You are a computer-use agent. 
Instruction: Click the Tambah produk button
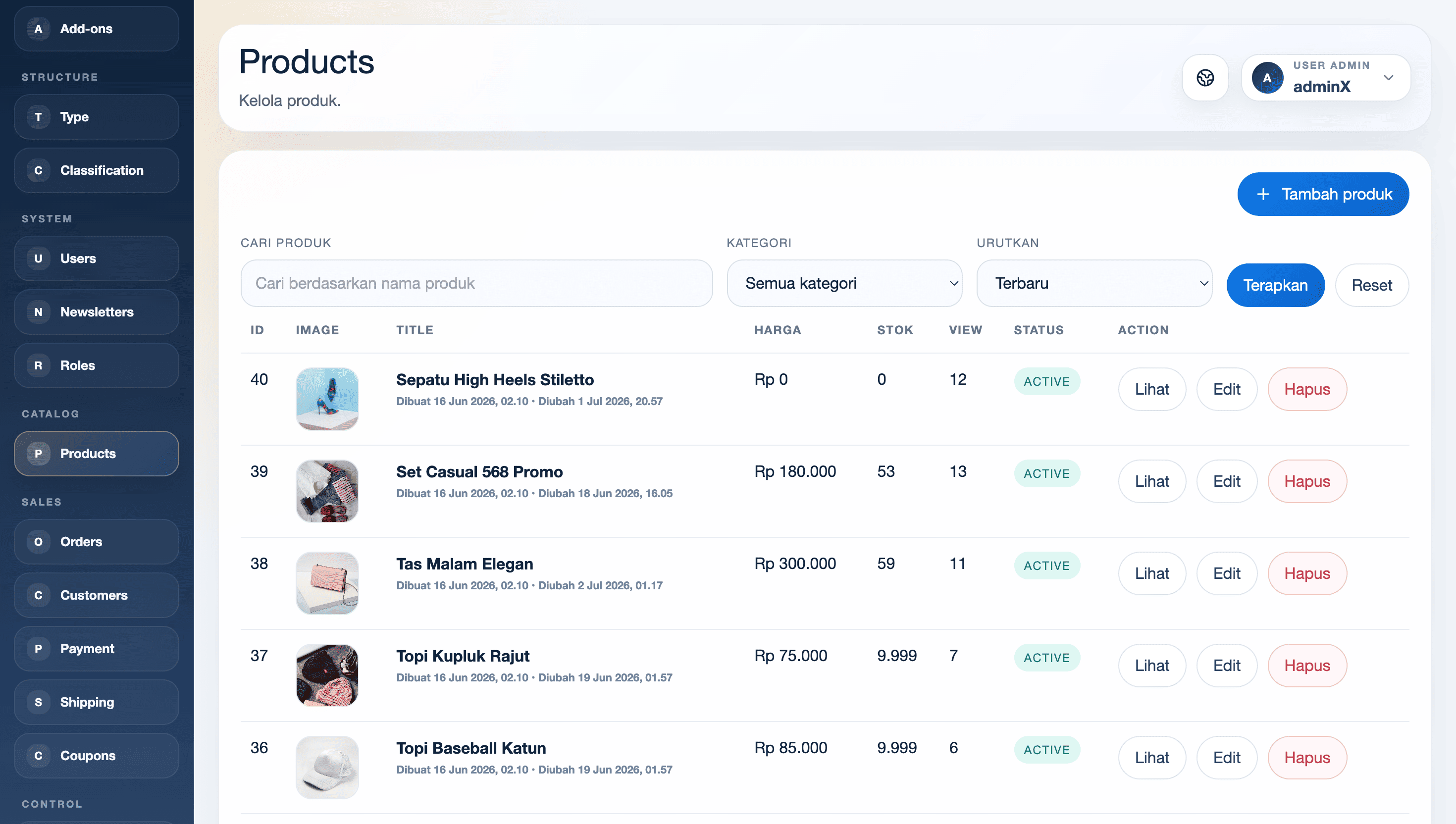1322,194
